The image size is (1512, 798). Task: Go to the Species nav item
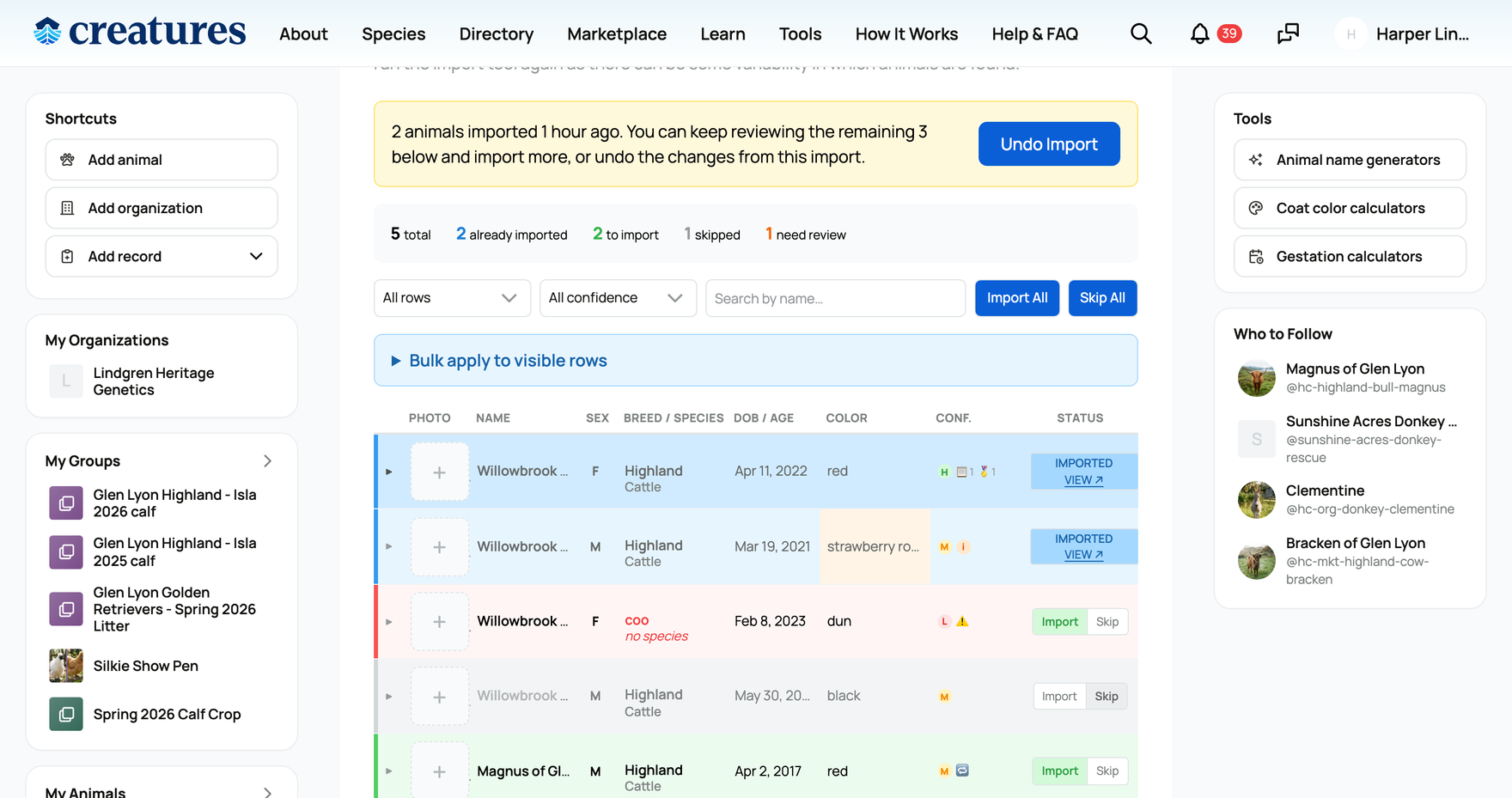[393, 34]
